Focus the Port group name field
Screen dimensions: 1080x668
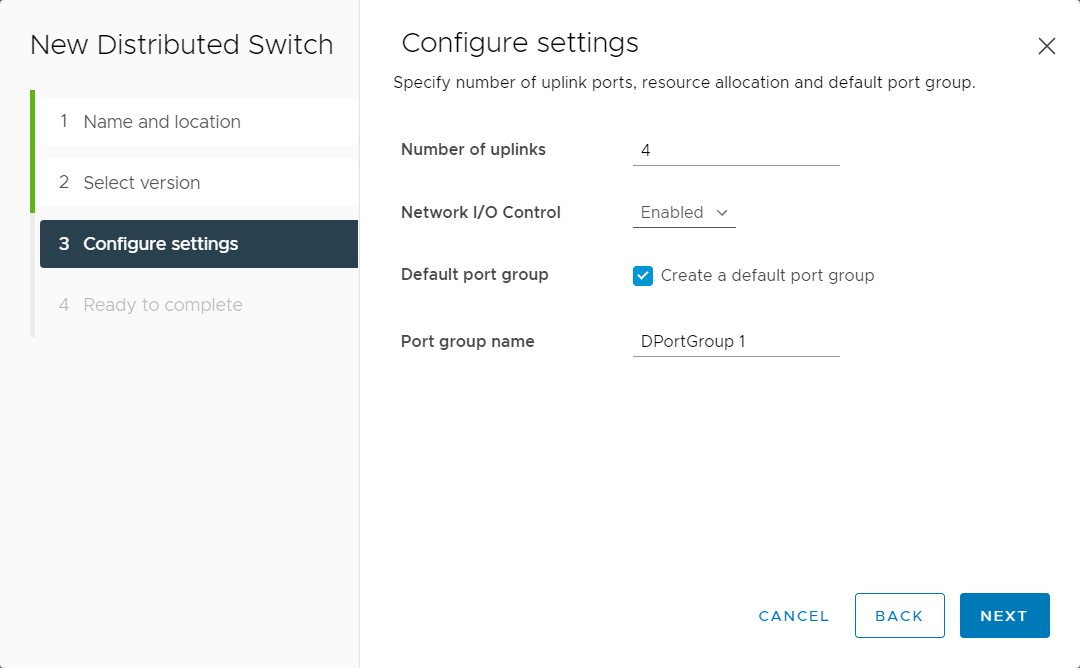click(x=736, y=342)
